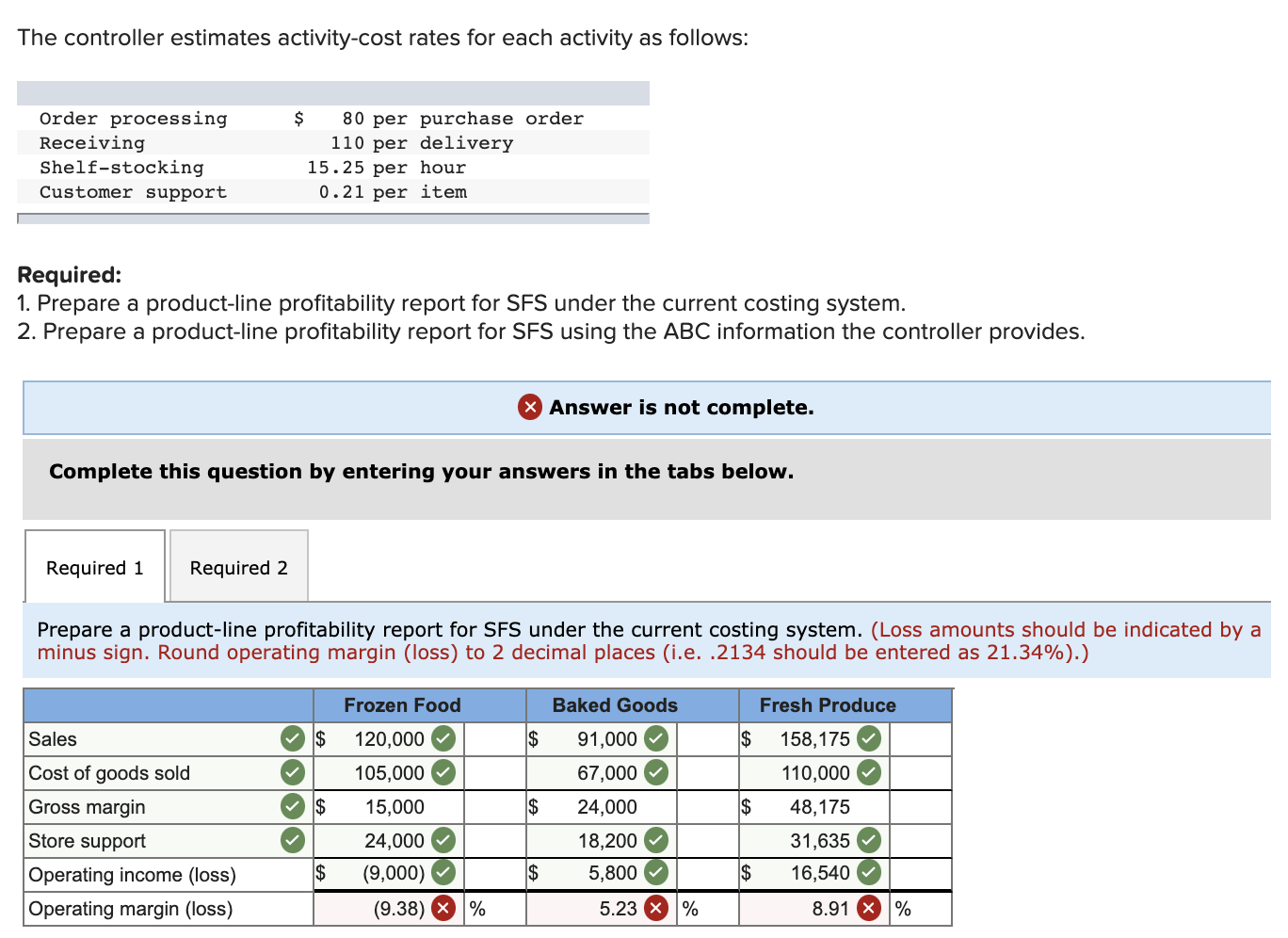Click the checkmark next to Cost of goods sold label
This screenshot has width=1288, height=938.
tap(292, 772)
